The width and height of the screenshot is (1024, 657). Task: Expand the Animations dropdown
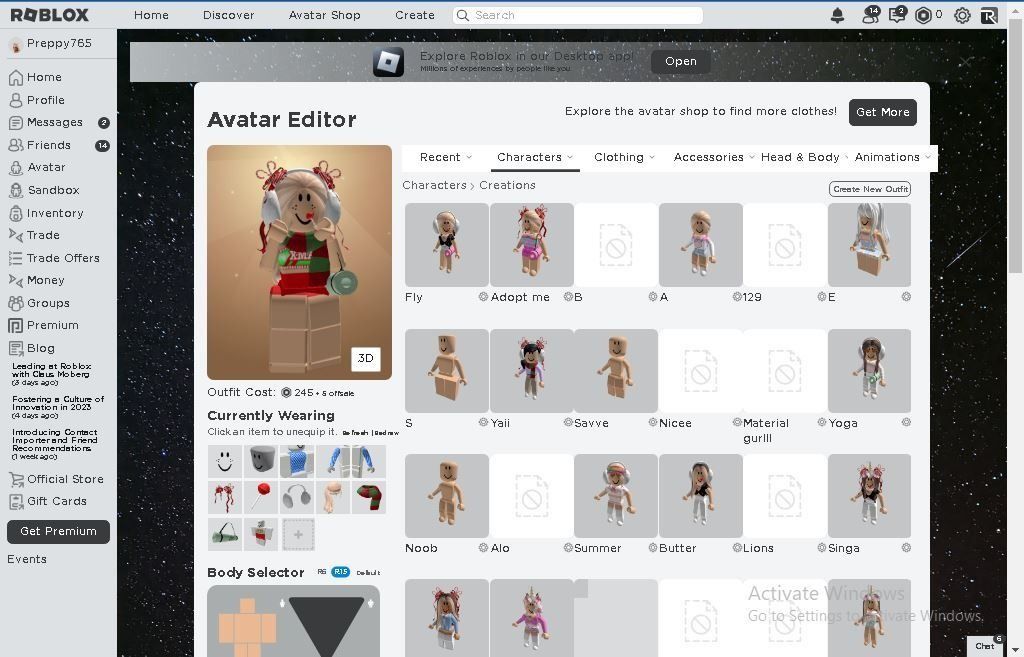(889, 157)
